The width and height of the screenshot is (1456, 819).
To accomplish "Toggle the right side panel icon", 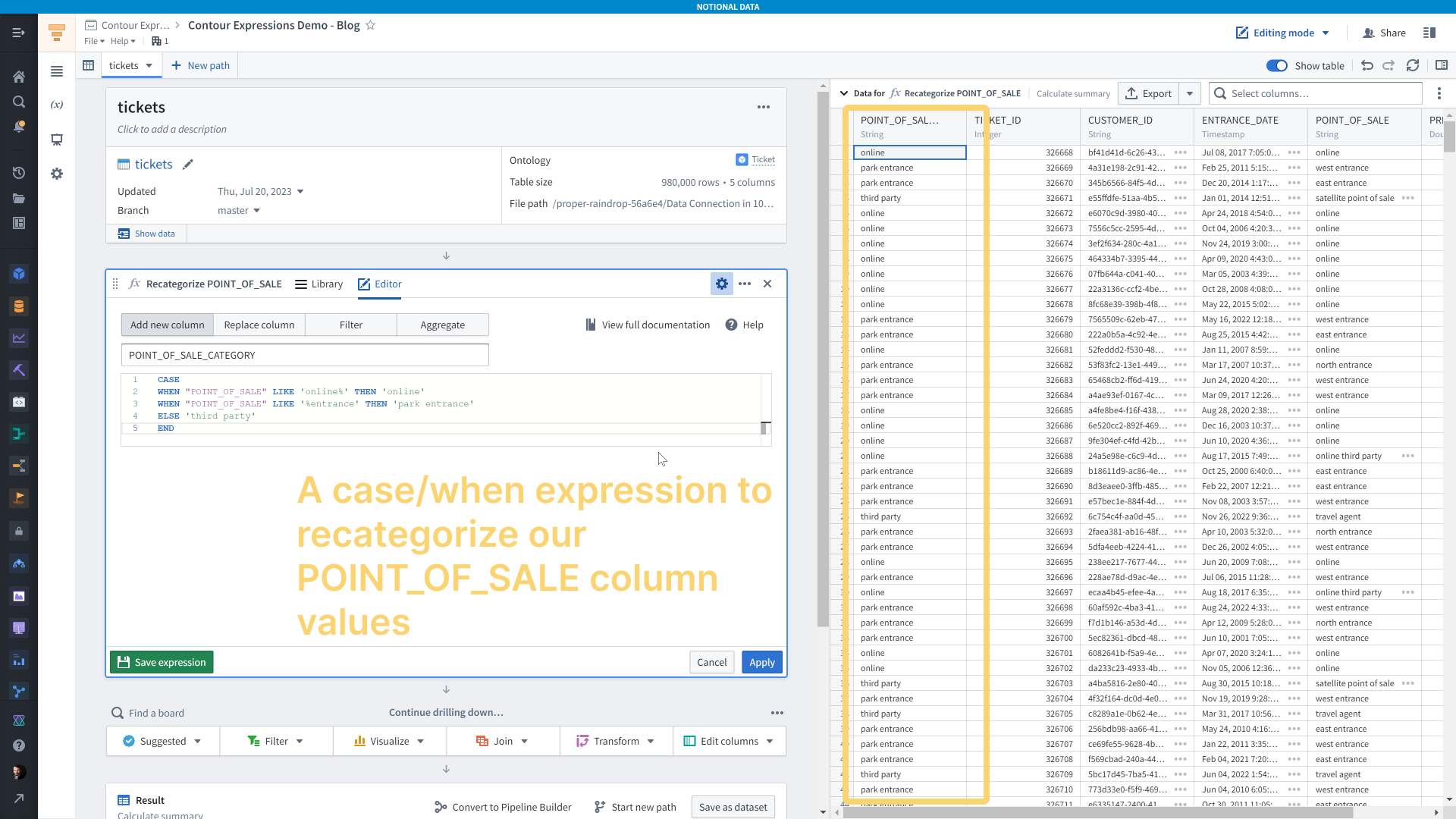I will click(x=1442, y=65).
